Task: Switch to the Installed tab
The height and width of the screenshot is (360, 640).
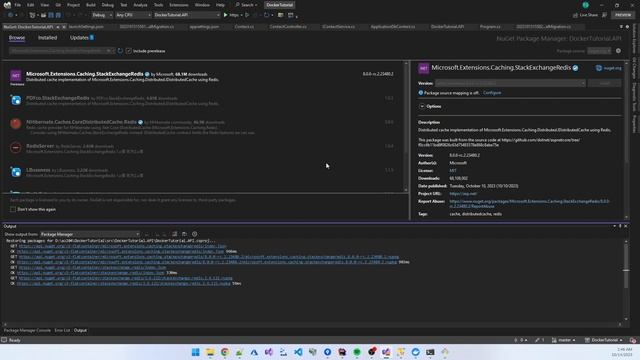Action: 47,38
